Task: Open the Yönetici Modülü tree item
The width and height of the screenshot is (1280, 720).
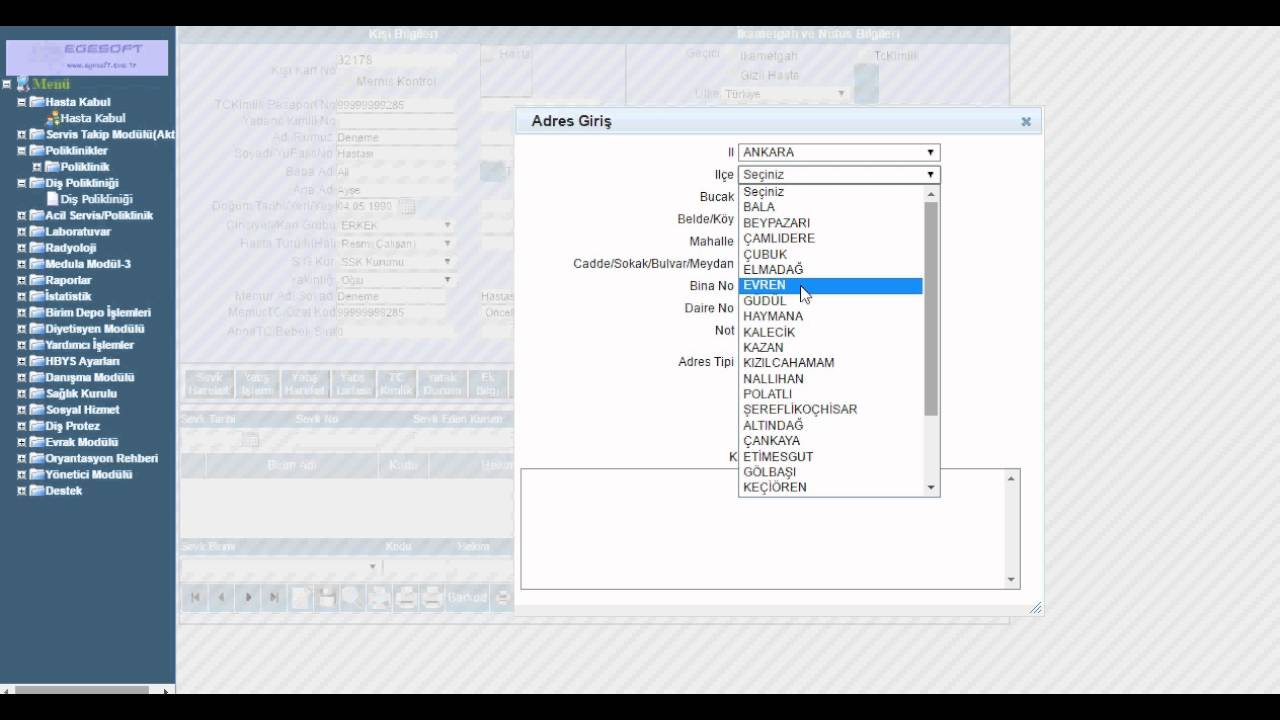Action: click(89, 475)
